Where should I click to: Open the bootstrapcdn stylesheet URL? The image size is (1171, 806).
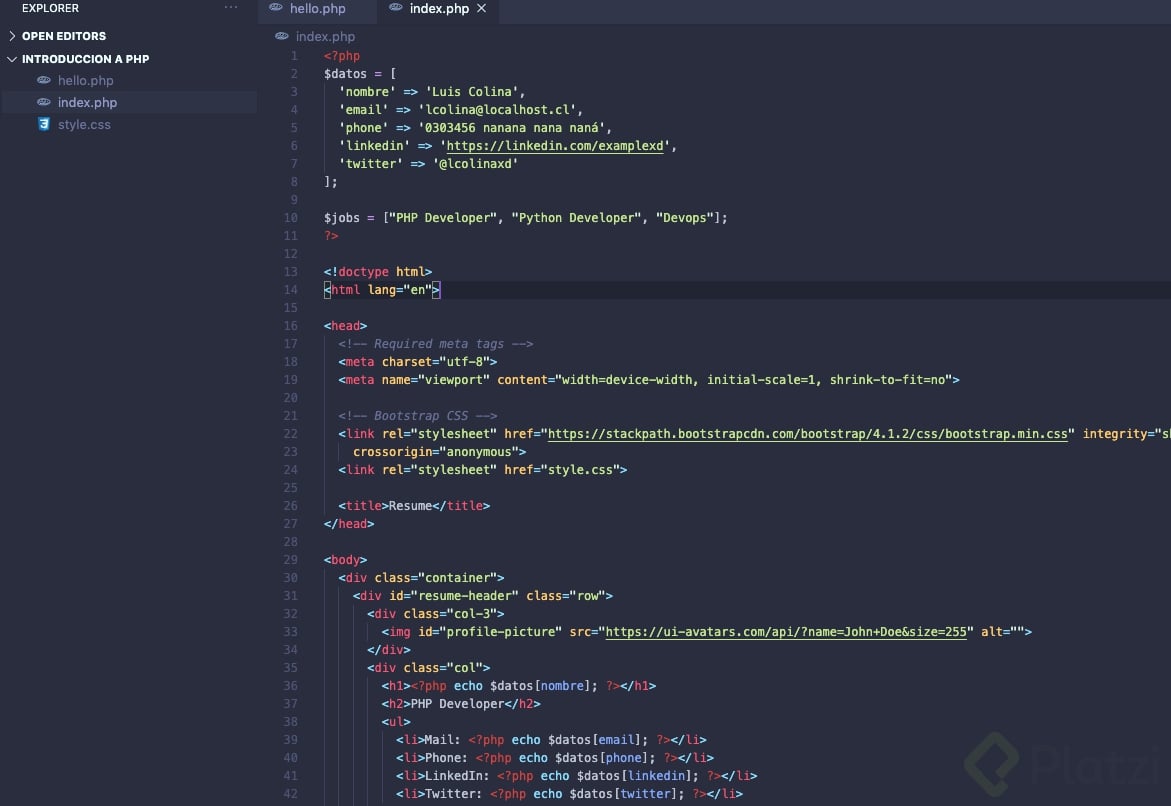[x=807, y=434]
